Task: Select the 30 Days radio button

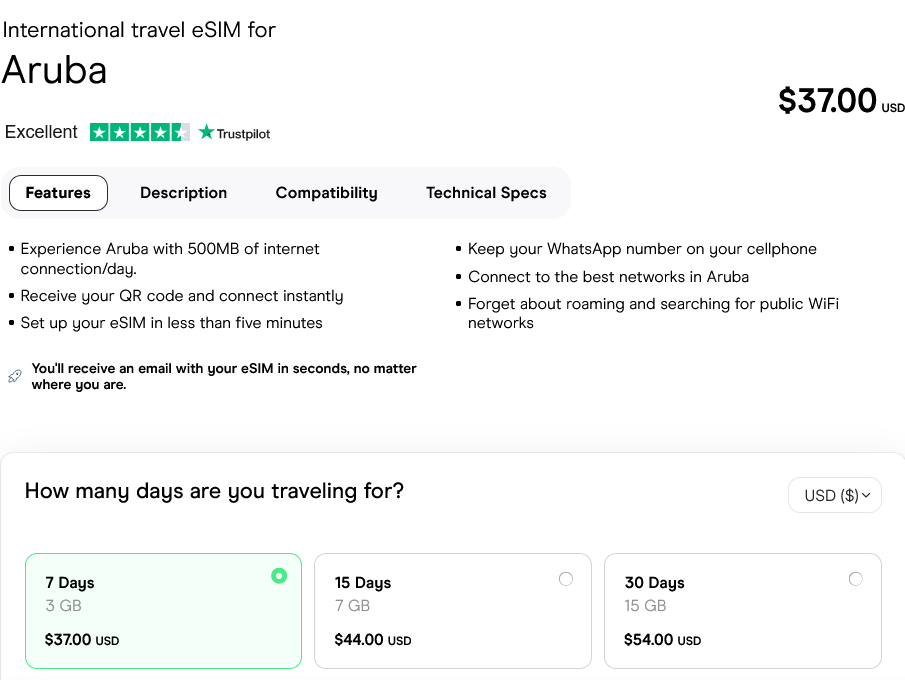Action: (855, 579)
